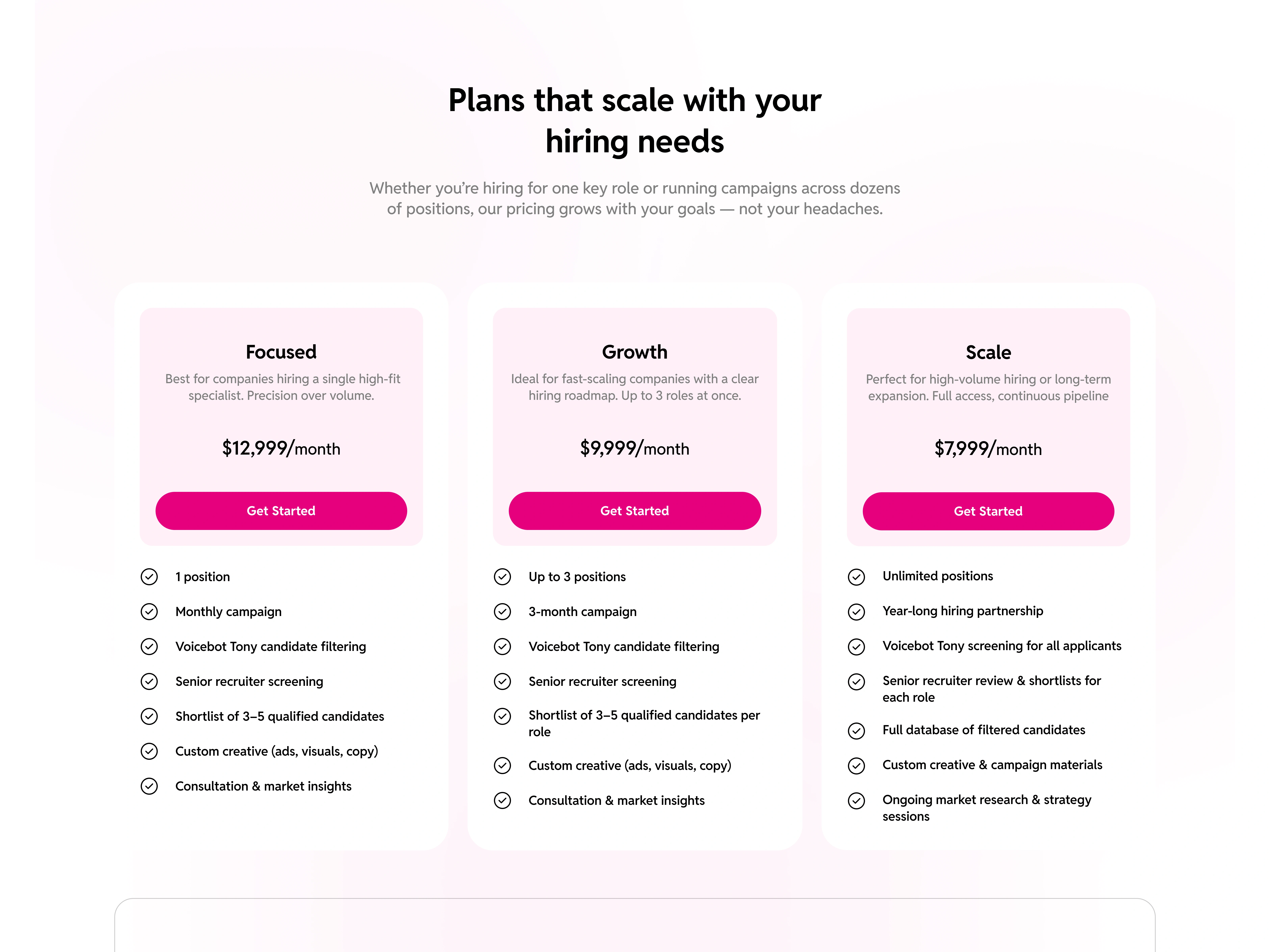Click check icon beside 'Year-long hiring partnership'
The width and height of the screenshot is (1270, 952).
point(856,612)
